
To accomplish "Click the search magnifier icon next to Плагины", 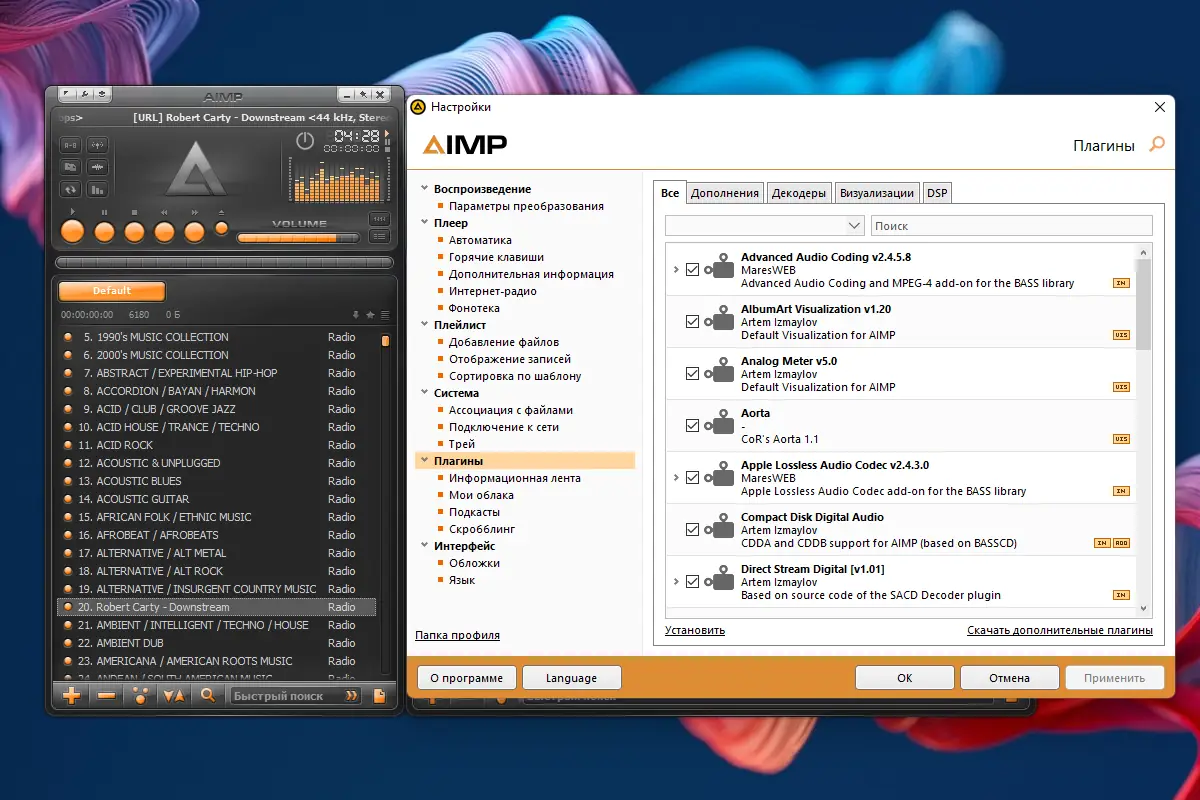I will coord(1157,145).
